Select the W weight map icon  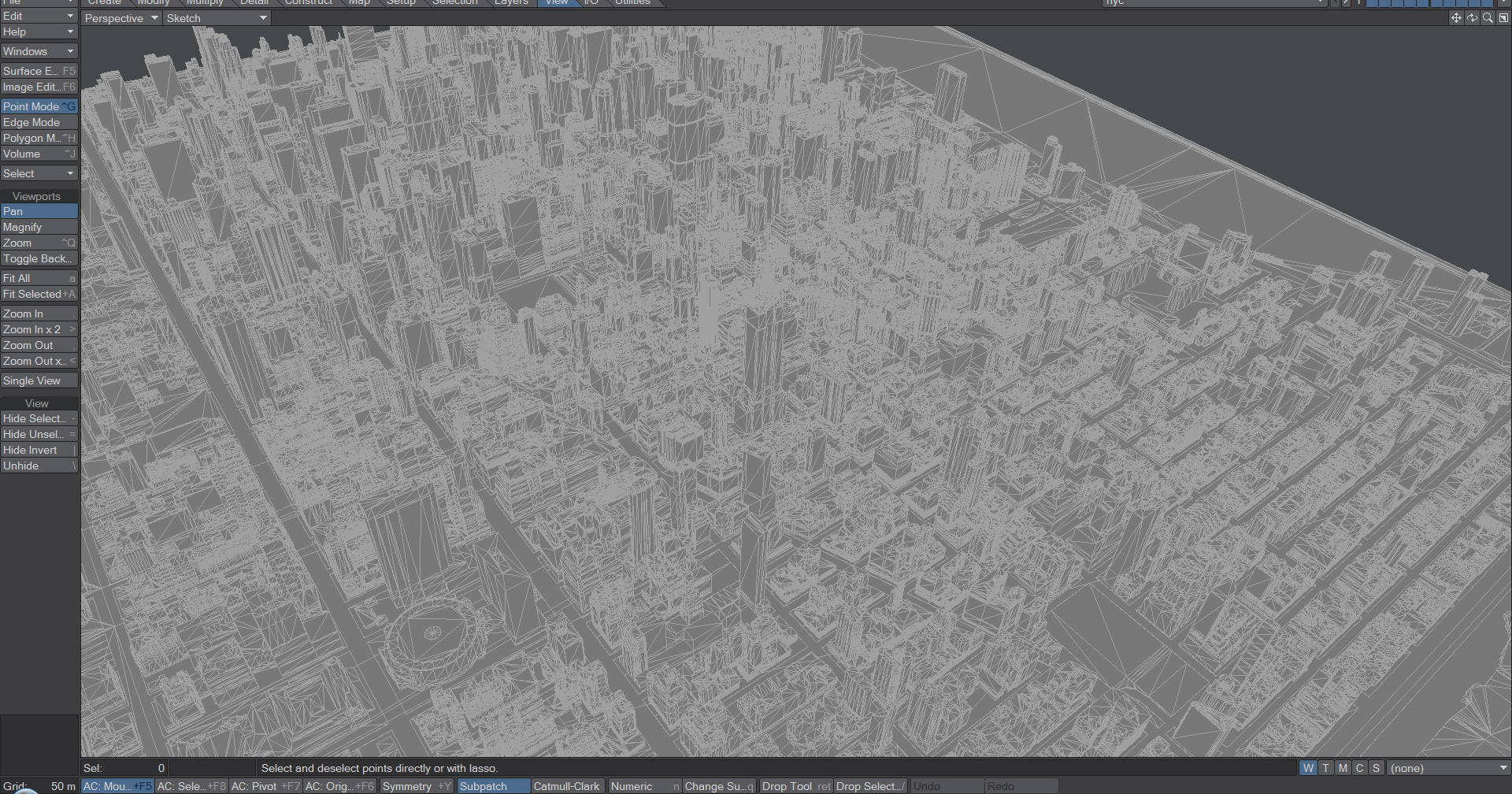(1308, 768)
